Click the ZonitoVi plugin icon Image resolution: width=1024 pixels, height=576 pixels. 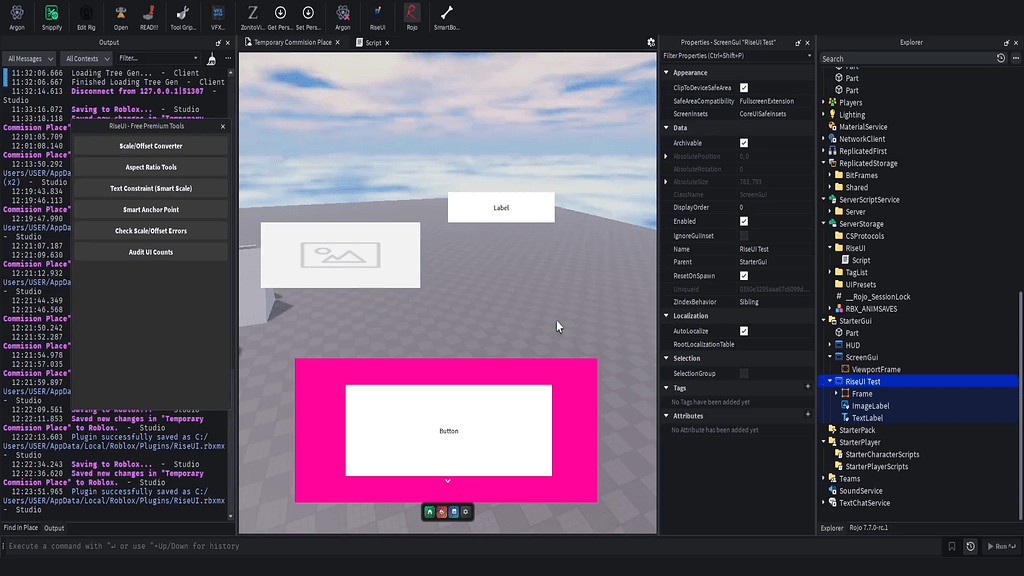(x=252, y=17)
